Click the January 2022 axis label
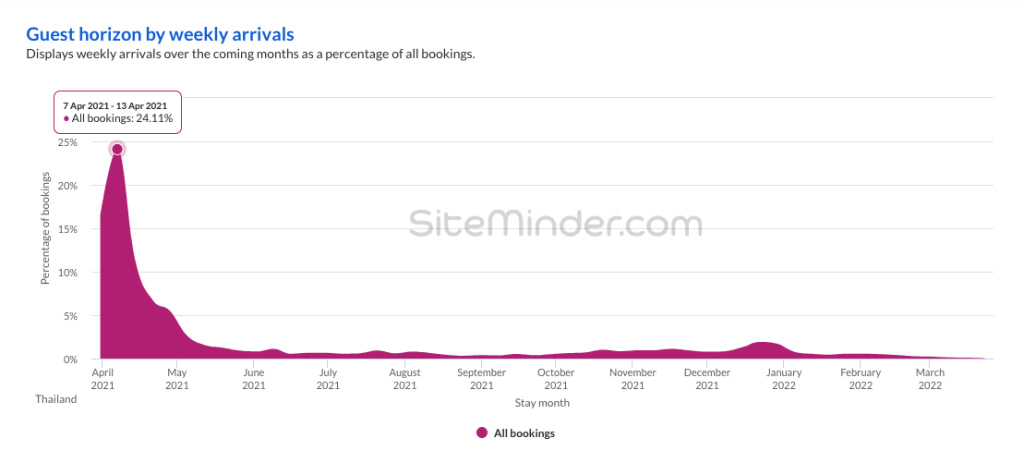This screenshot has height=463, width=1024. tap(783, 378)
